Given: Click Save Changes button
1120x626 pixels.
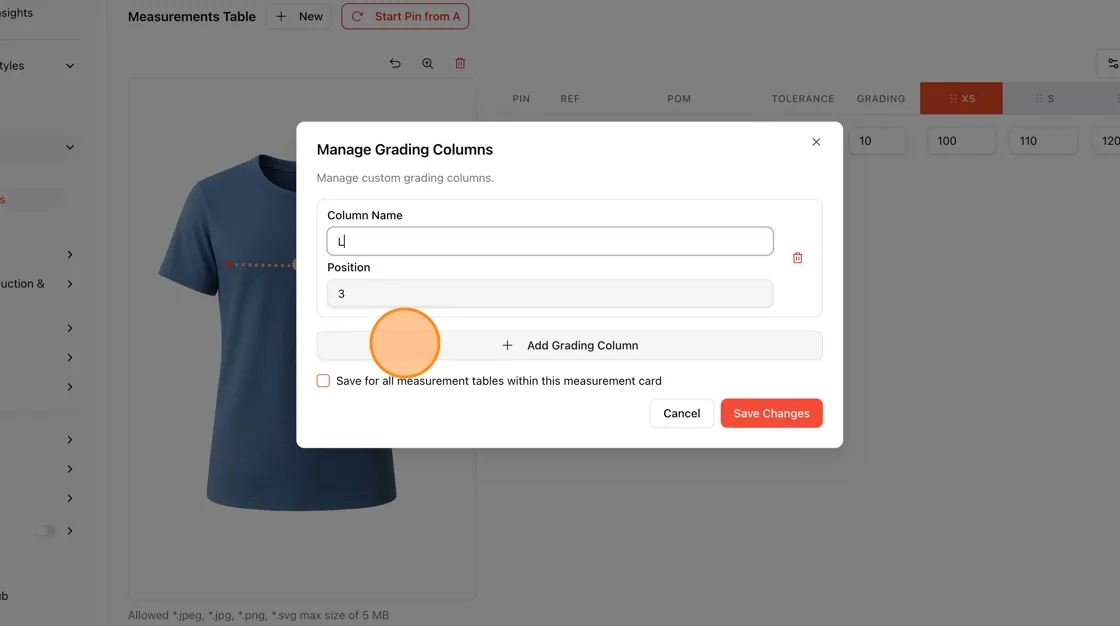Looking at the screenshot, I should (x=771, y=413).
